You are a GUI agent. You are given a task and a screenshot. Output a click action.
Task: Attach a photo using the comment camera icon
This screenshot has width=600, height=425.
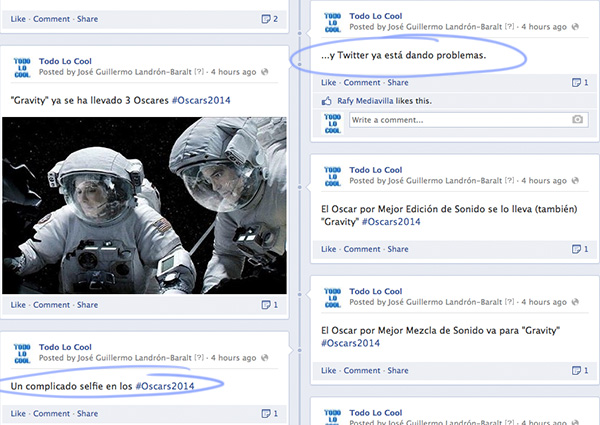pos(577,120)
